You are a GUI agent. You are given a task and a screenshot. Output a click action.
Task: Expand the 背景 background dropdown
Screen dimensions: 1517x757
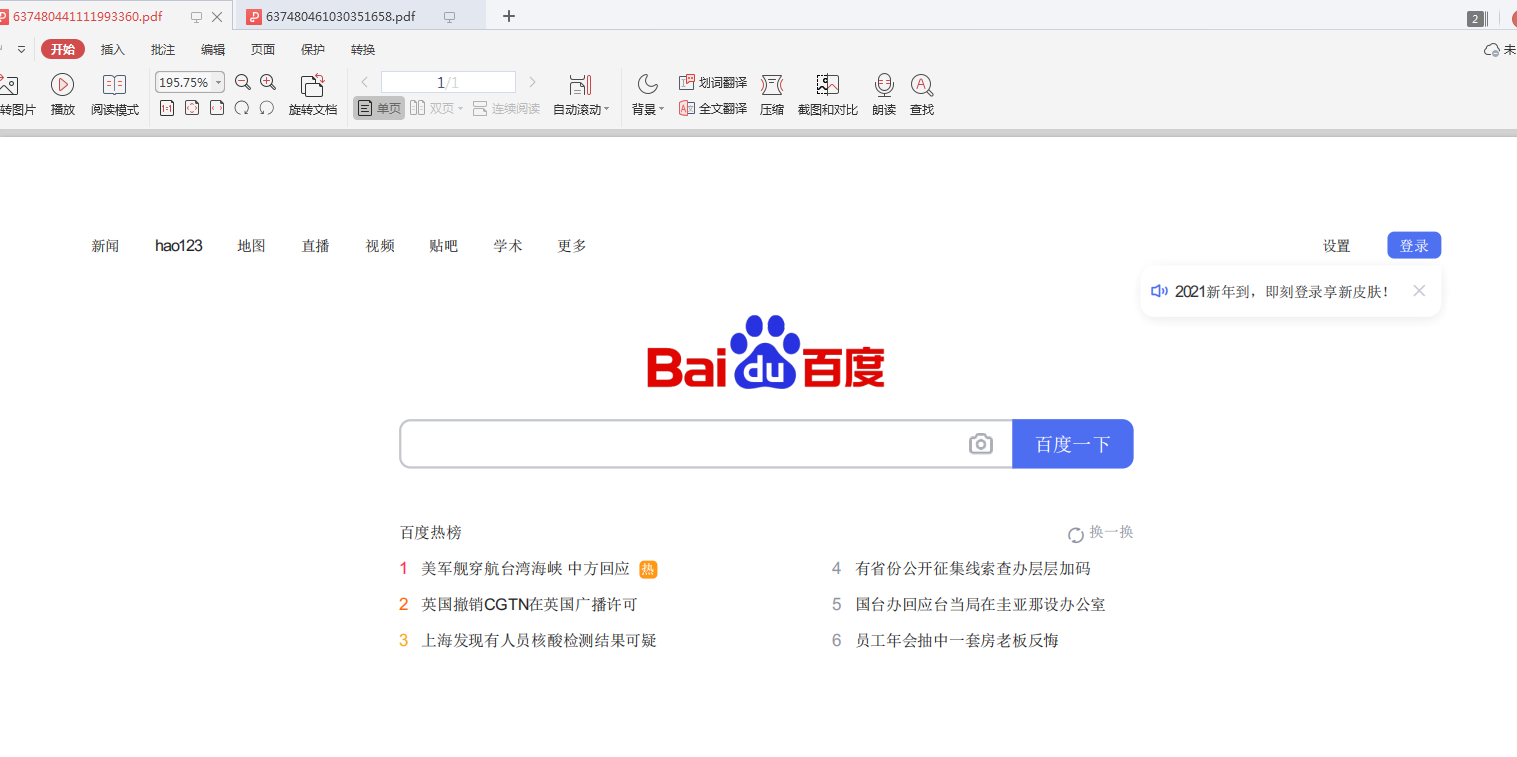[x=661, y=109]
